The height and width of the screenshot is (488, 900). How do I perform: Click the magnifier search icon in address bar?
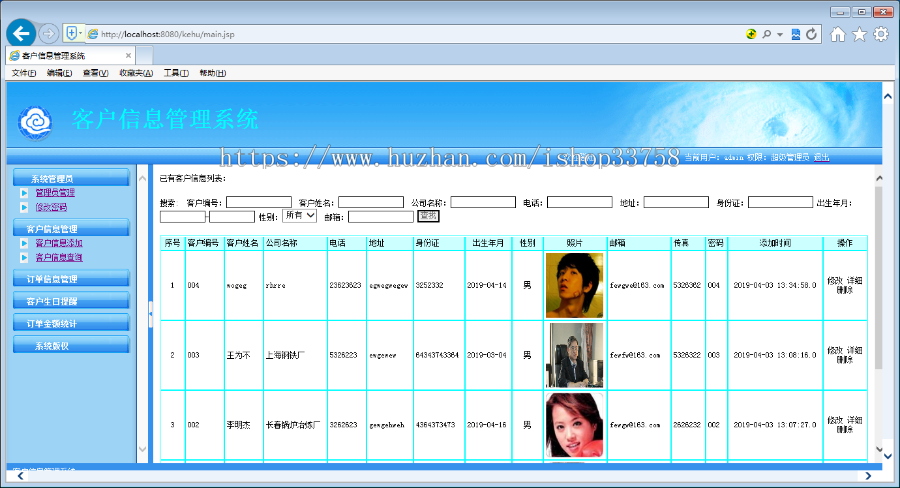coord(766,34)
